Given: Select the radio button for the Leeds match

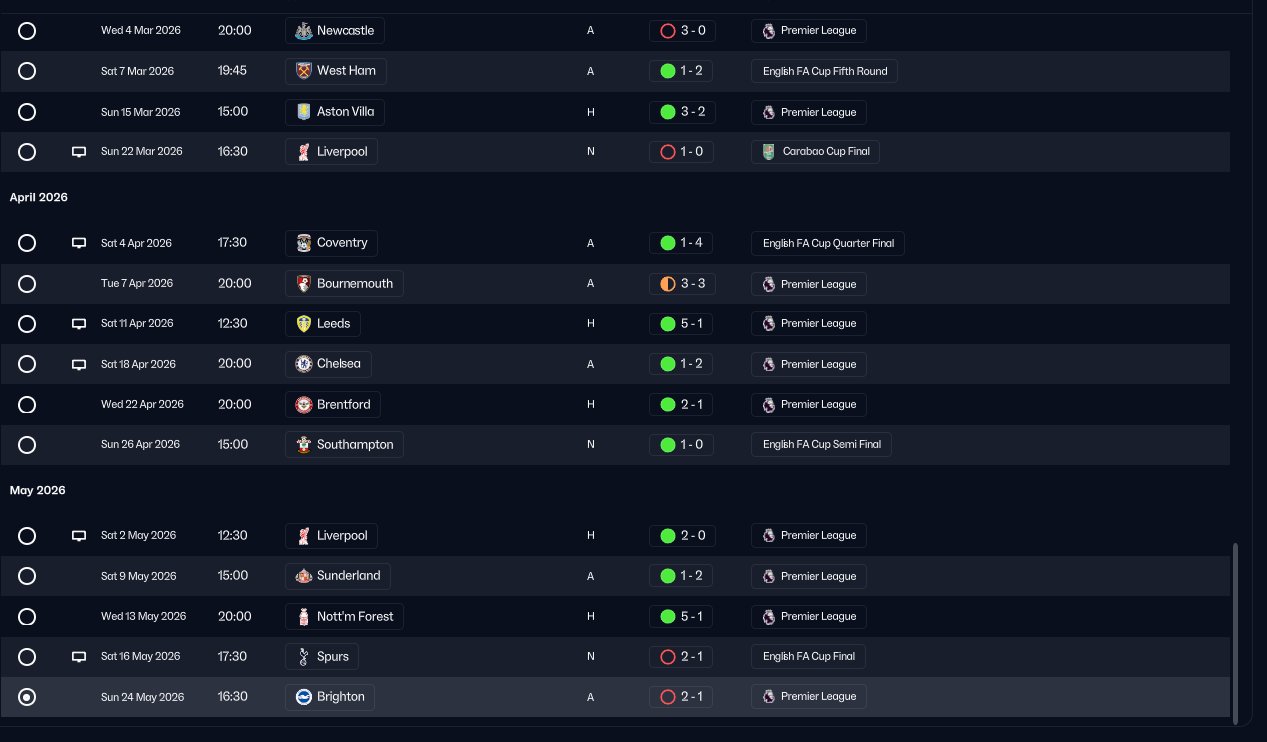Looking at the screenshot, I should [27, 324].
